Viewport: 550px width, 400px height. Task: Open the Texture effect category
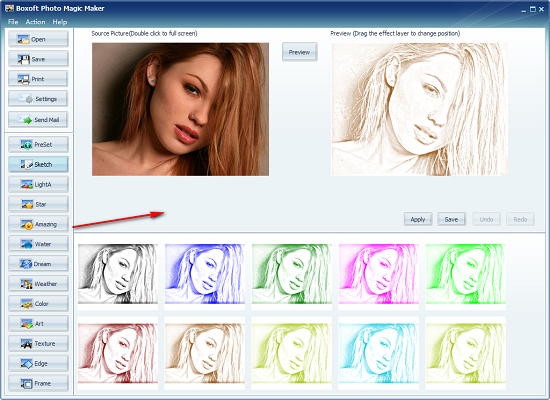pos(38,344)
